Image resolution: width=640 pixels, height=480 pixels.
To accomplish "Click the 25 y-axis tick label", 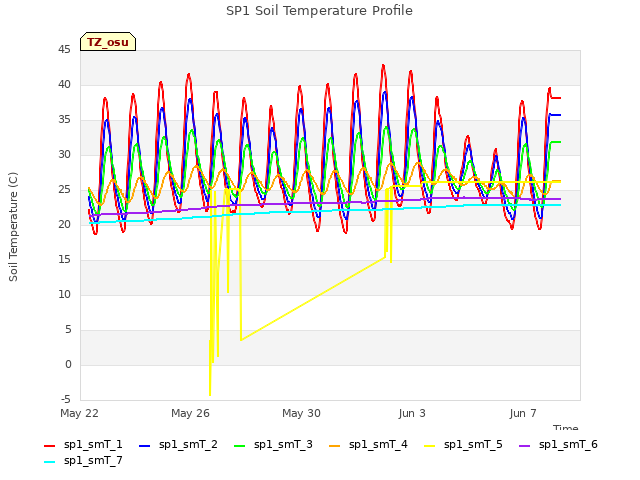I will point(64,190).
